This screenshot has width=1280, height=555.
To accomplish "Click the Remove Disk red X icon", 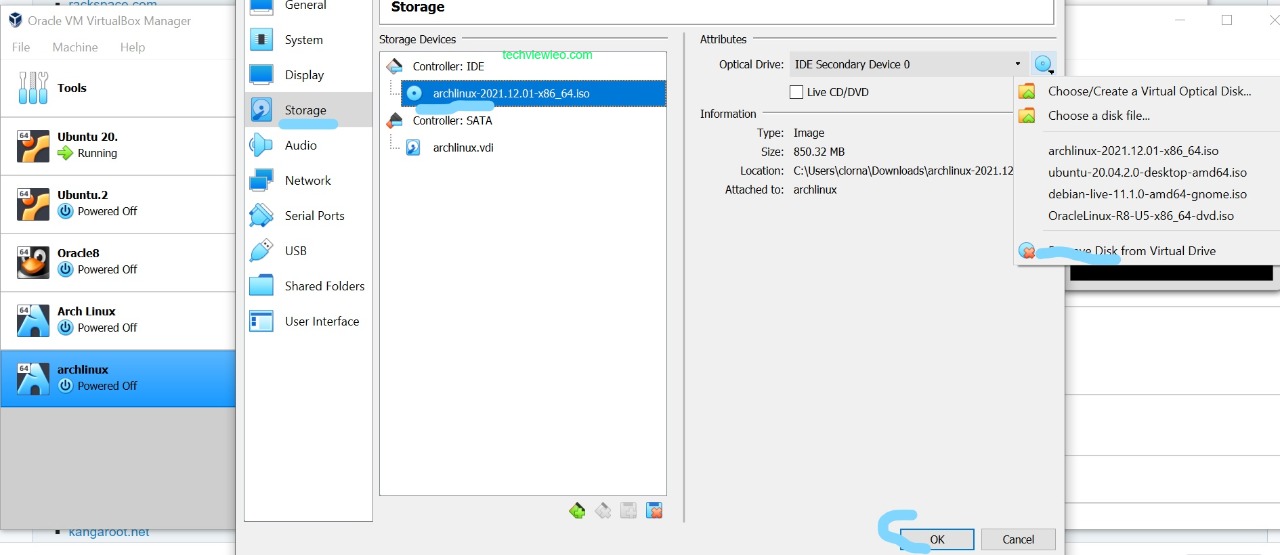I will click(x=1027, y=251).
